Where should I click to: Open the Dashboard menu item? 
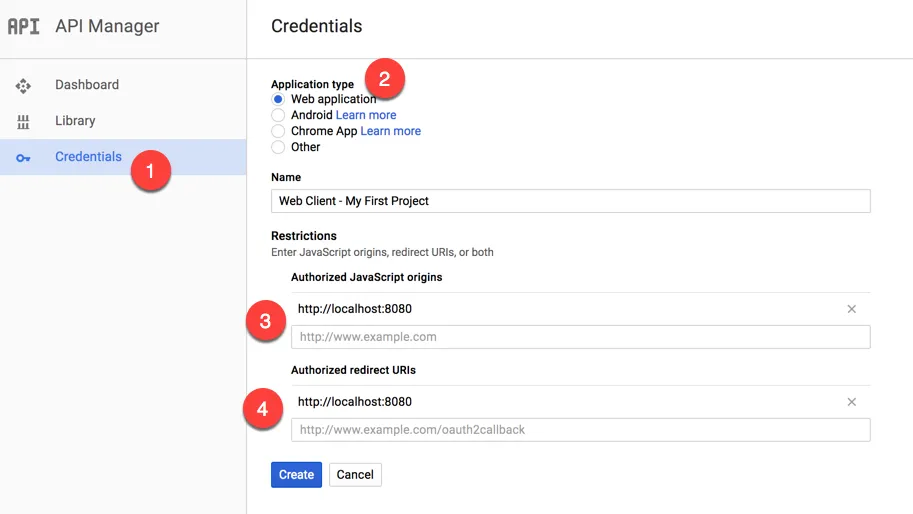pos(123,85)
